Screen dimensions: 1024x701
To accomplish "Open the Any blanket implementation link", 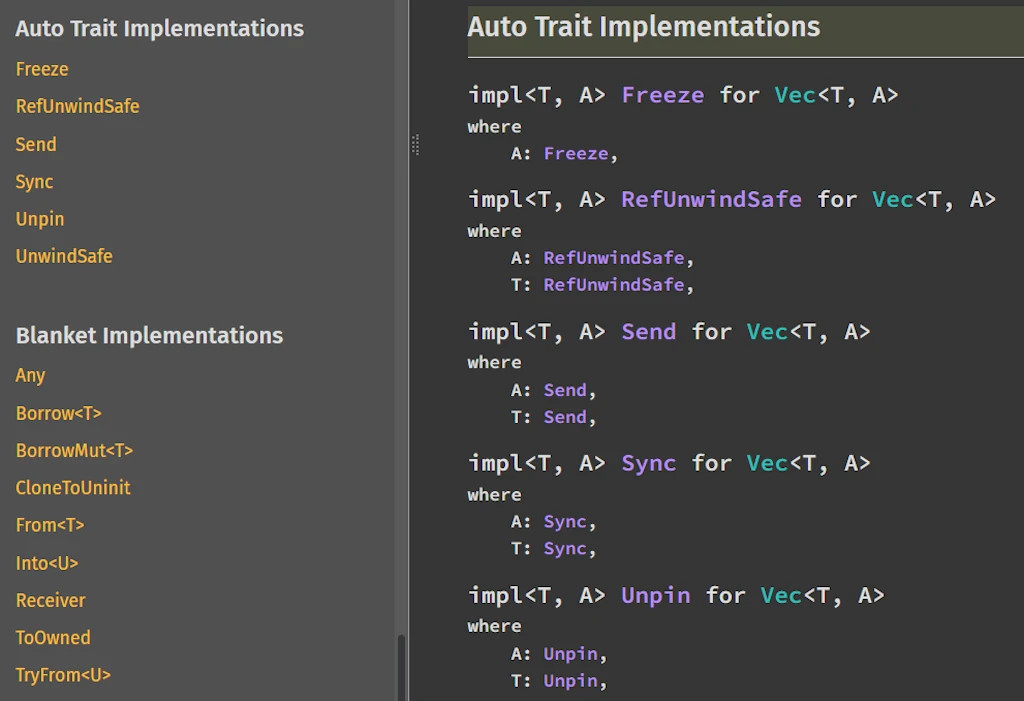I will pyautogui.click(x=30, y=375).
